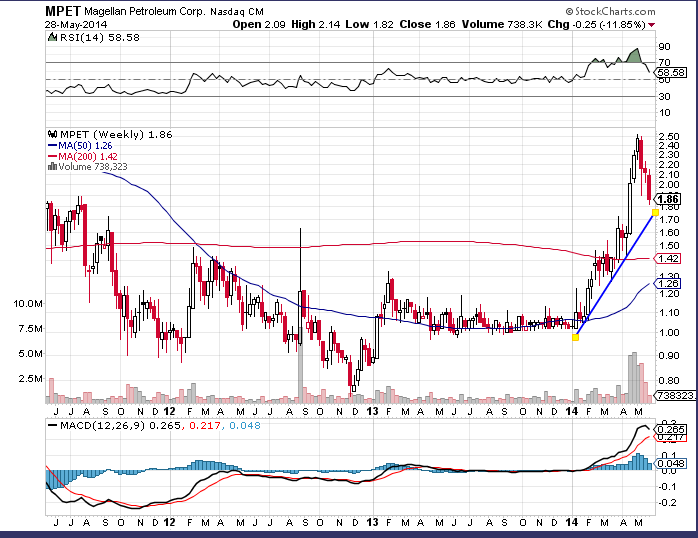Screen dimensions: 698x538
Task: Click the 10.0M volume axis label
Action: coord(28,304)
